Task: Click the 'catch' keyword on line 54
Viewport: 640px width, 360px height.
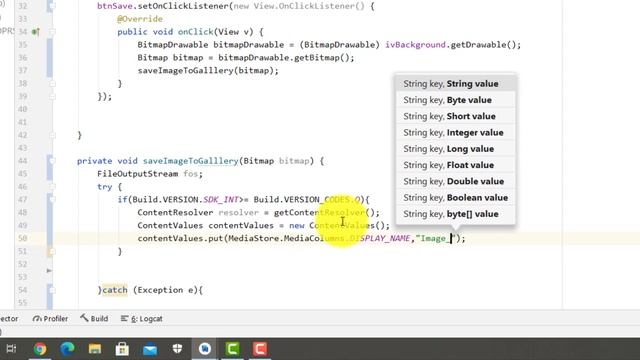Action: 115,290
